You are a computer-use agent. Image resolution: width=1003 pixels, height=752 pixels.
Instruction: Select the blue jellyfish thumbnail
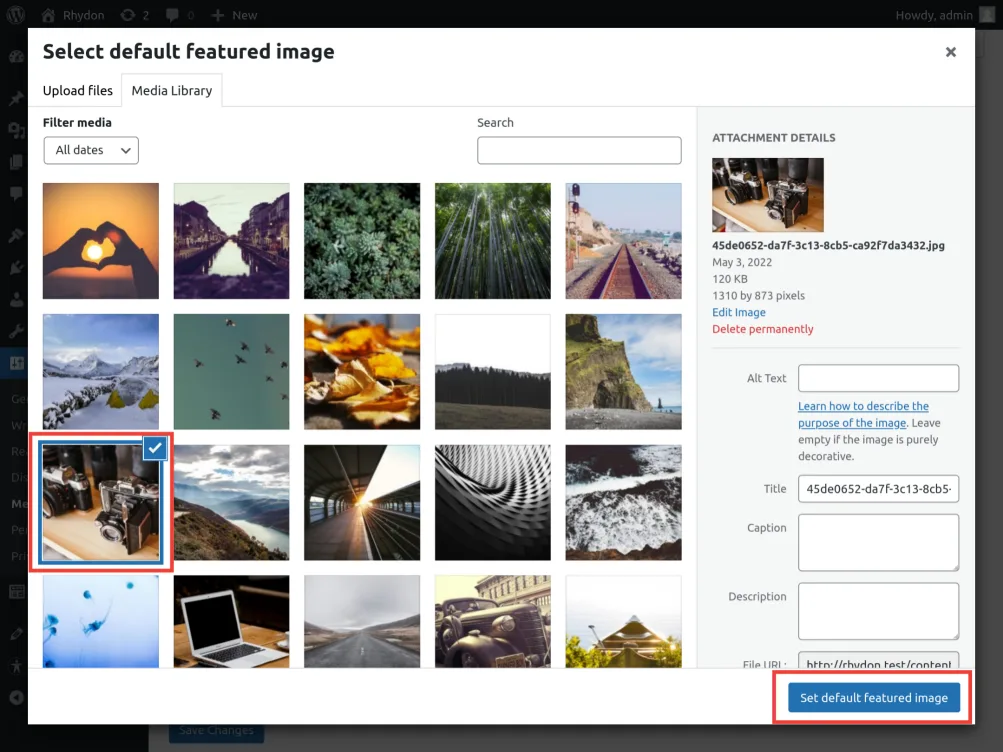101,622
